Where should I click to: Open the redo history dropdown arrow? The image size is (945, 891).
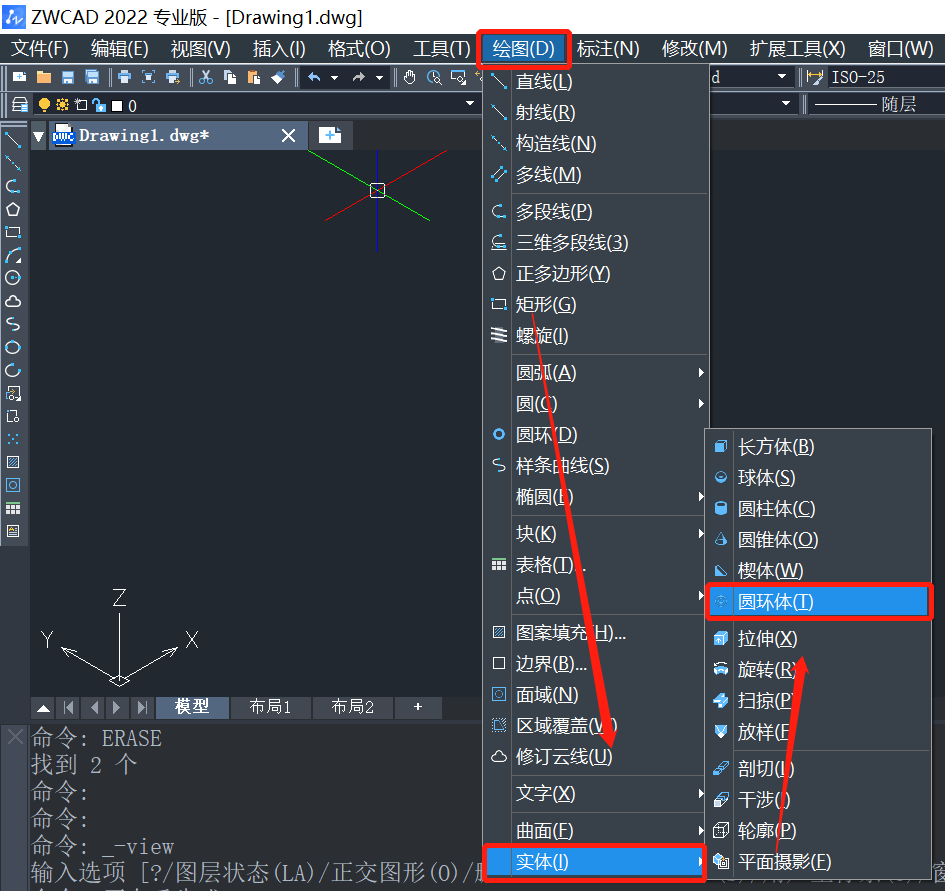coord(379,77)
